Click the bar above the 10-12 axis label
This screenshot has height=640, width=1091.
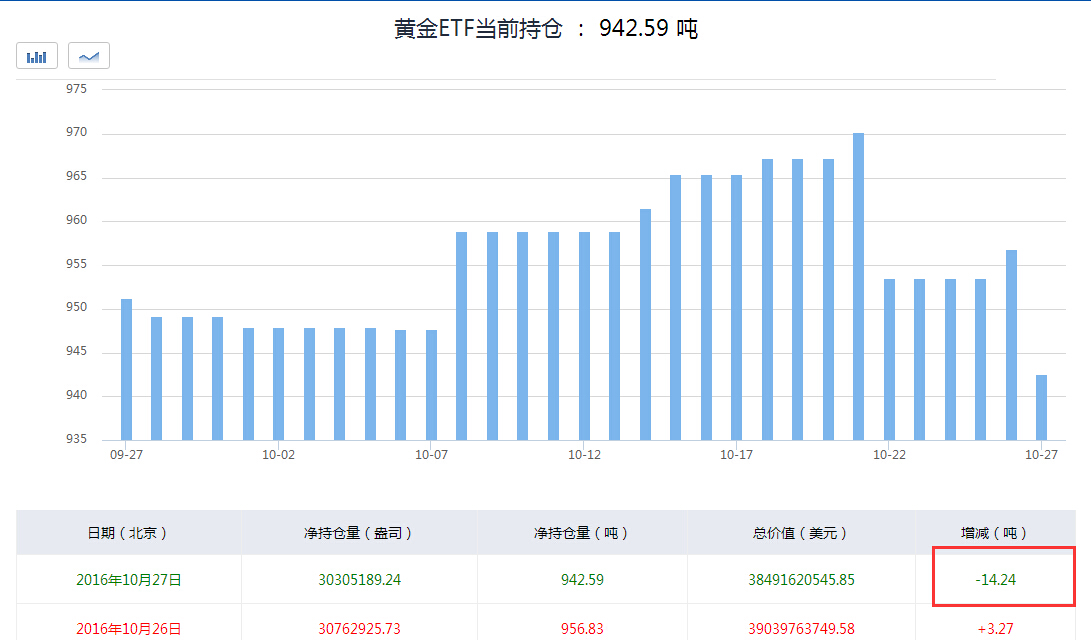point(584,336)
